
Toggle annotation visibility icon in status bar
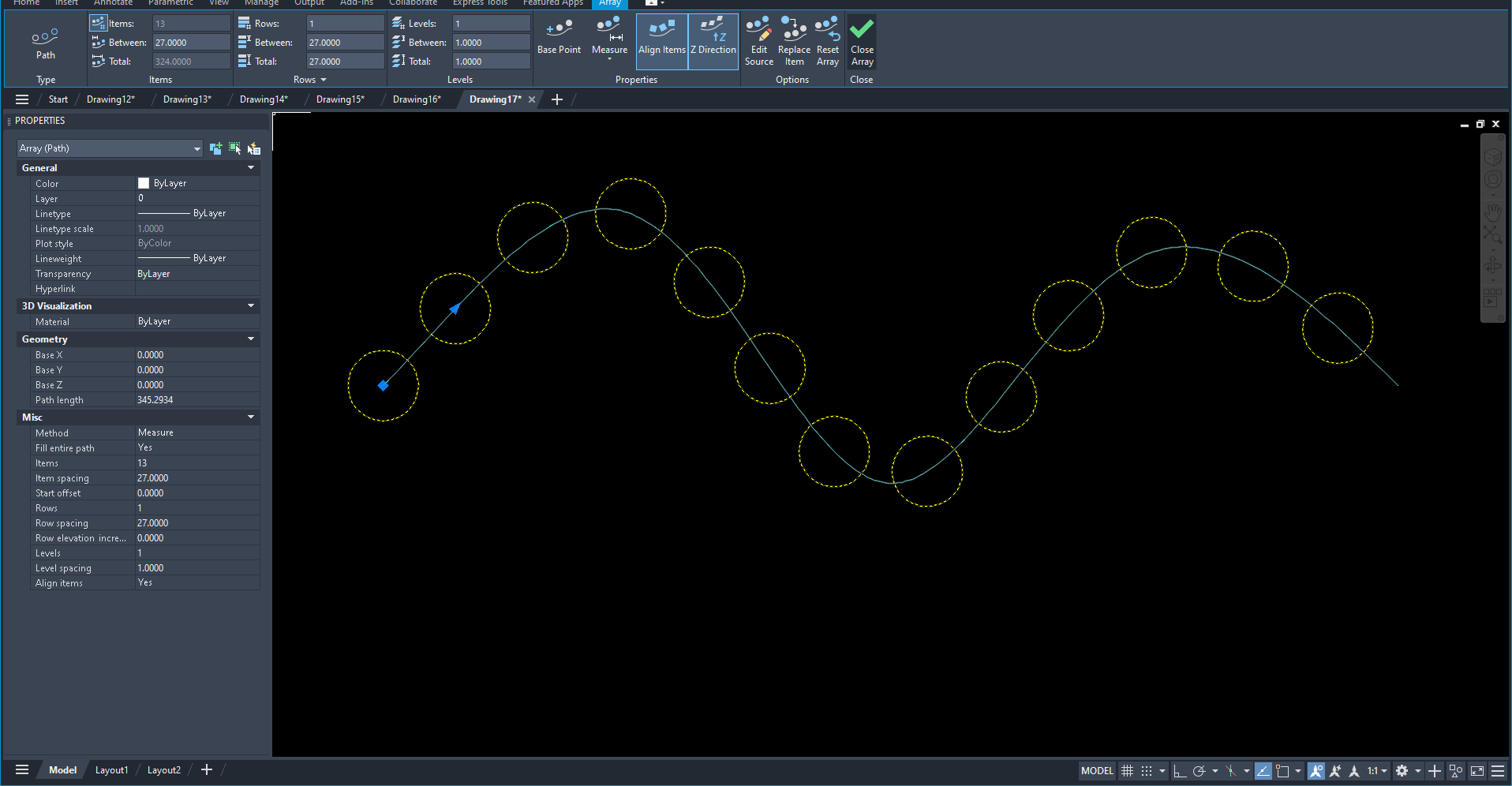1316,771
